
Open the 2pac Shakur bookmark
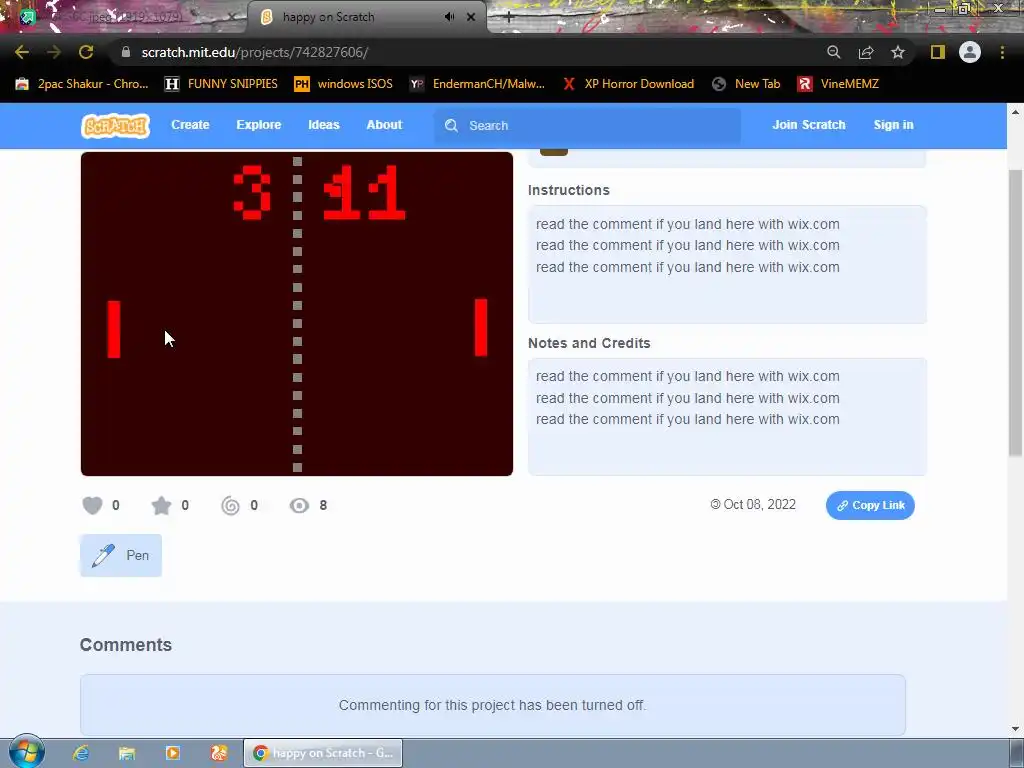pos(82,84)
